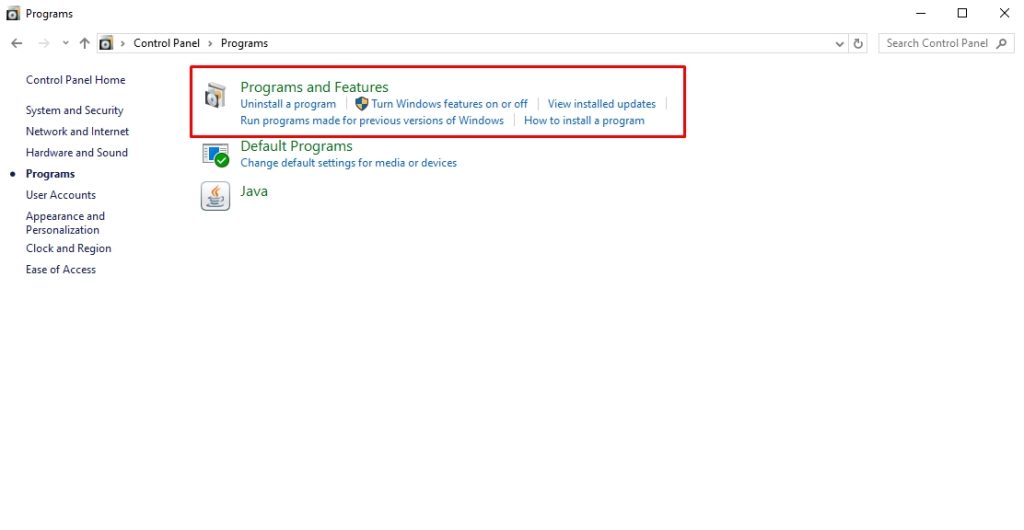Expand chevron before Control Panel breadcrumb
This screenshot has width=1024, height=530.
pos(122,43)
